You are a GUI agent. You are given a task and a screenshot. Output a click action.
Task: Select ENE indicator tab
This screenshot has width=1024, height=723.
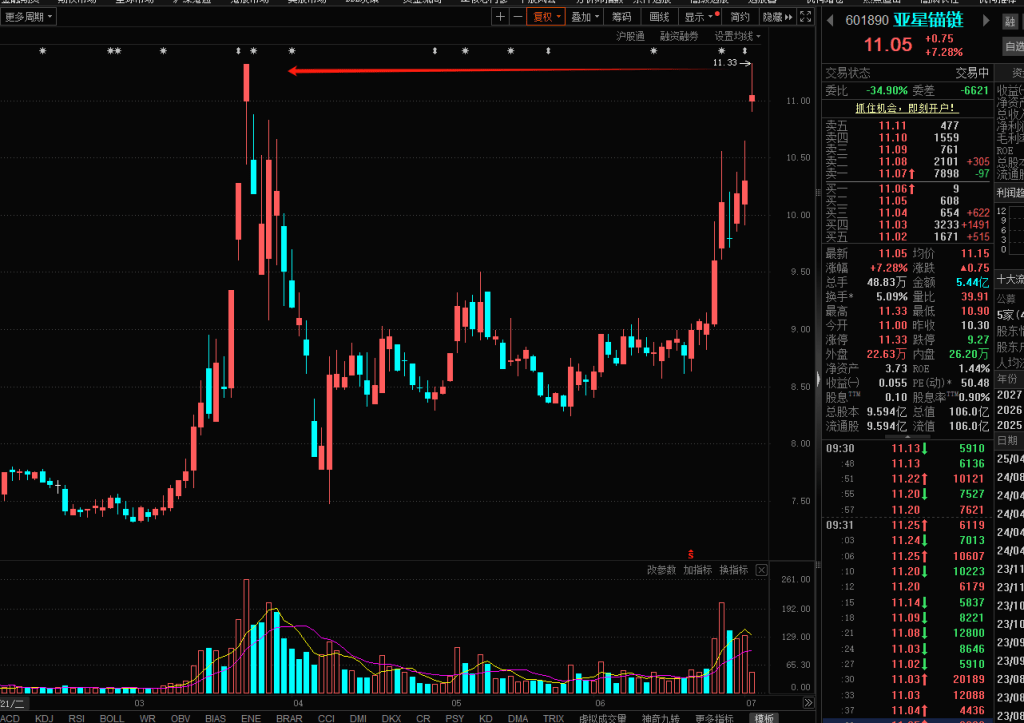[251, 718]
